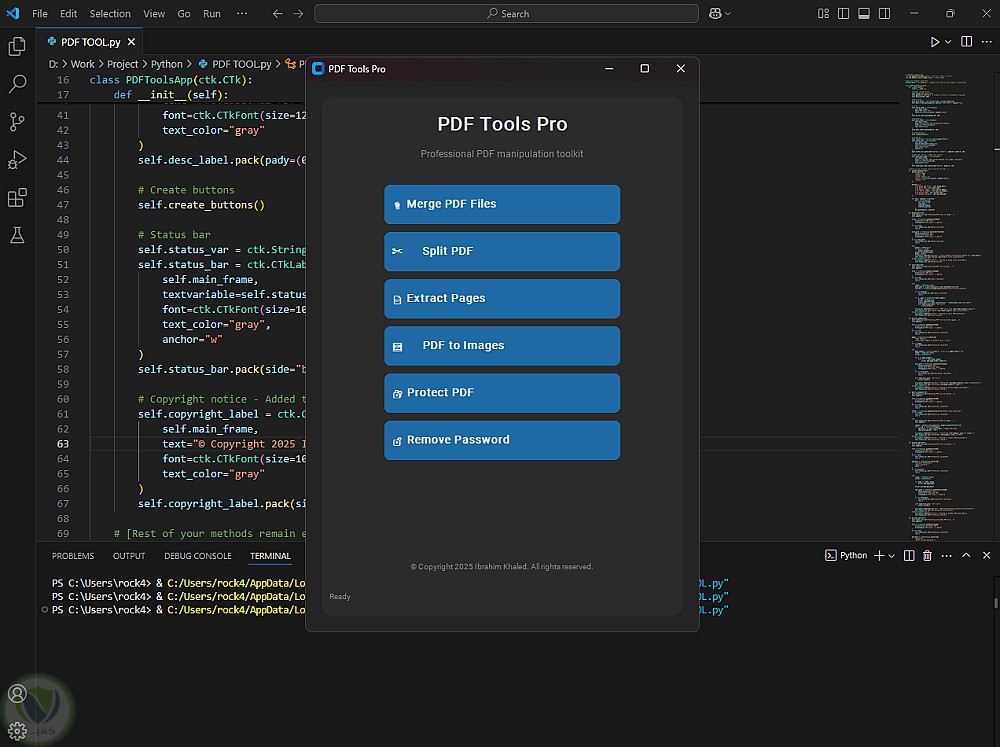
Task: Click the Merge PDF Files button
Action: tap(502, 204)
